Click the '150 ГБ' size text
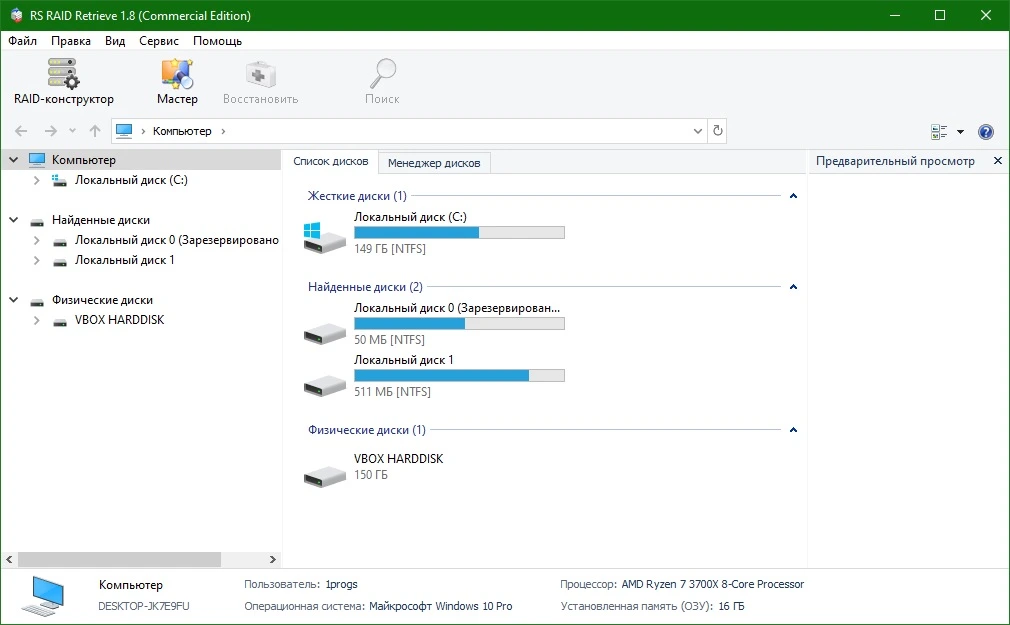Image resolution: width=1010 pixels, height=625 pixels. click(371, 475)
